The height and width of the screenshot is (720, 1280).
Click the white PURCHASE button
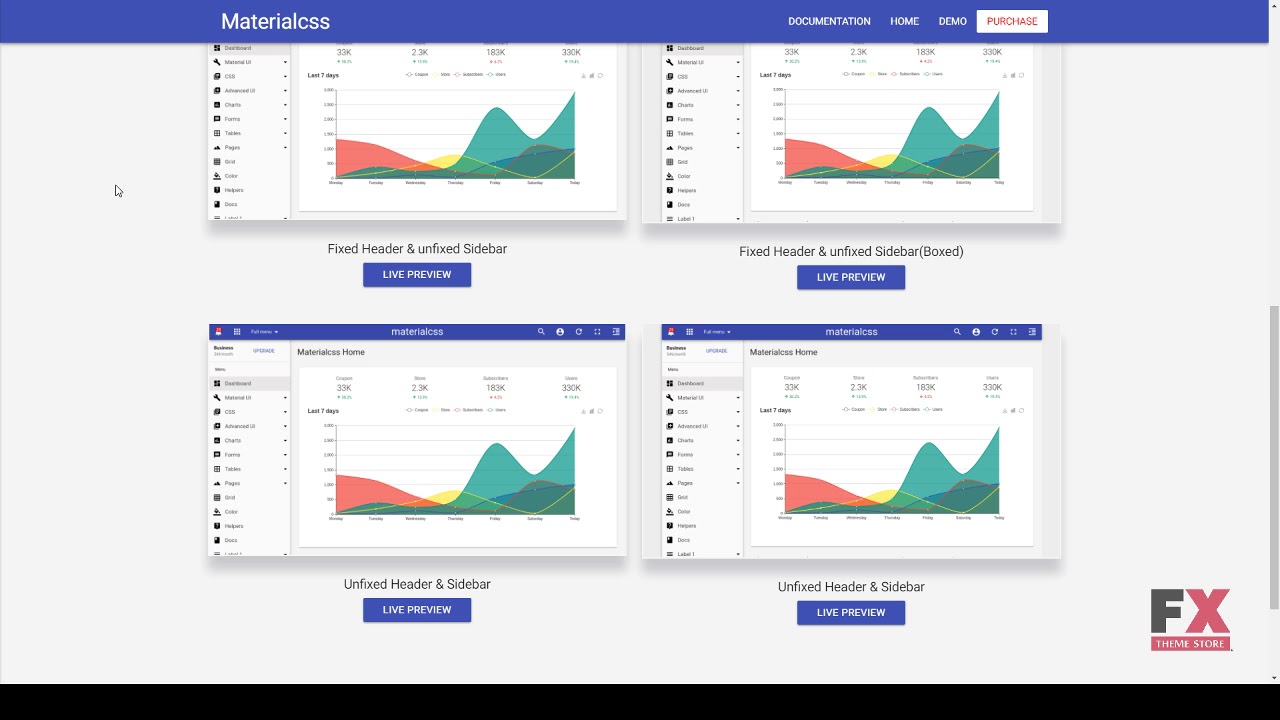pos(1012,21)
